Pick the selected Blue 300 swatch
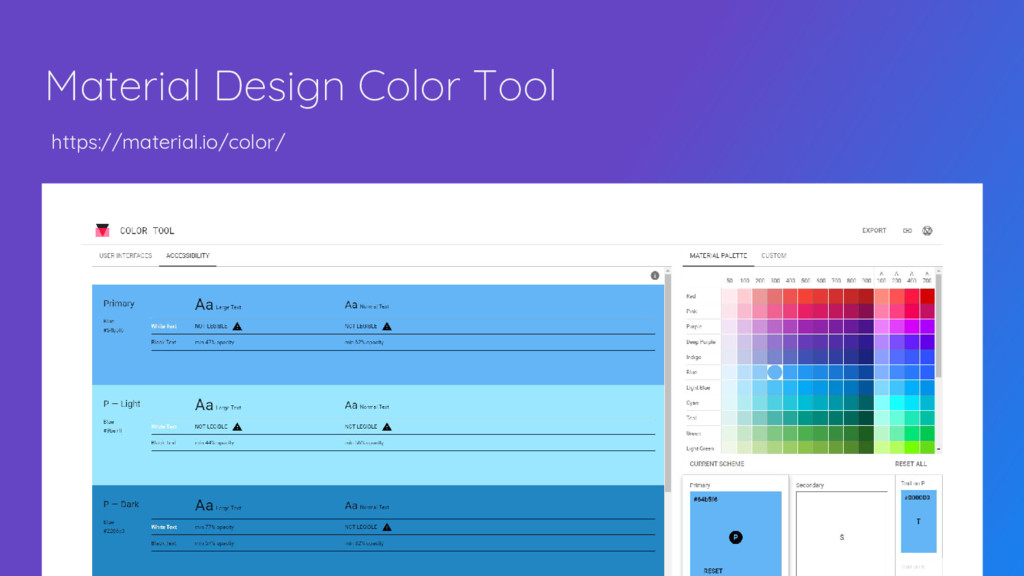The width and height of the screenshot is (1024, 576). click(x=775, y=372)
